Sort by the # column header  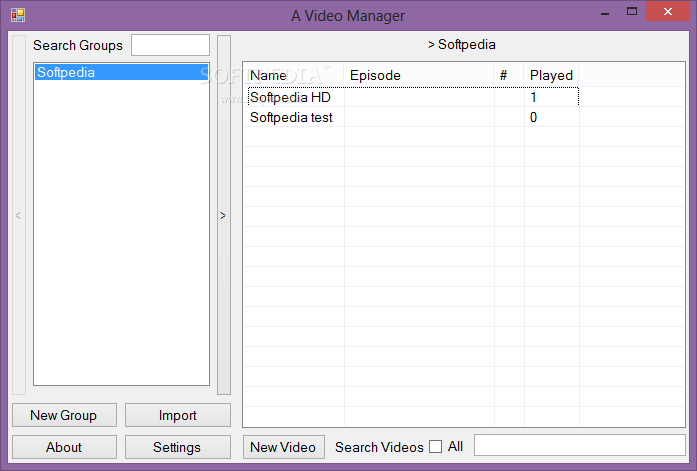[x=509, y=75]
